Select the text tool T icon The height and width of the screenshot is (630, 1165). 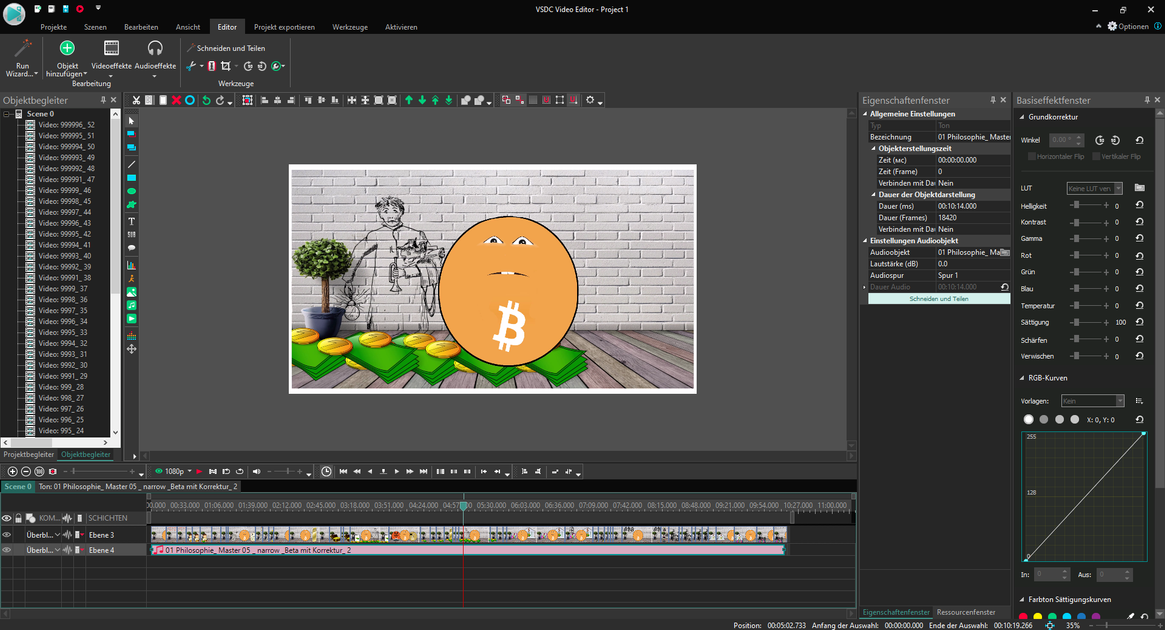click(132, 221)
